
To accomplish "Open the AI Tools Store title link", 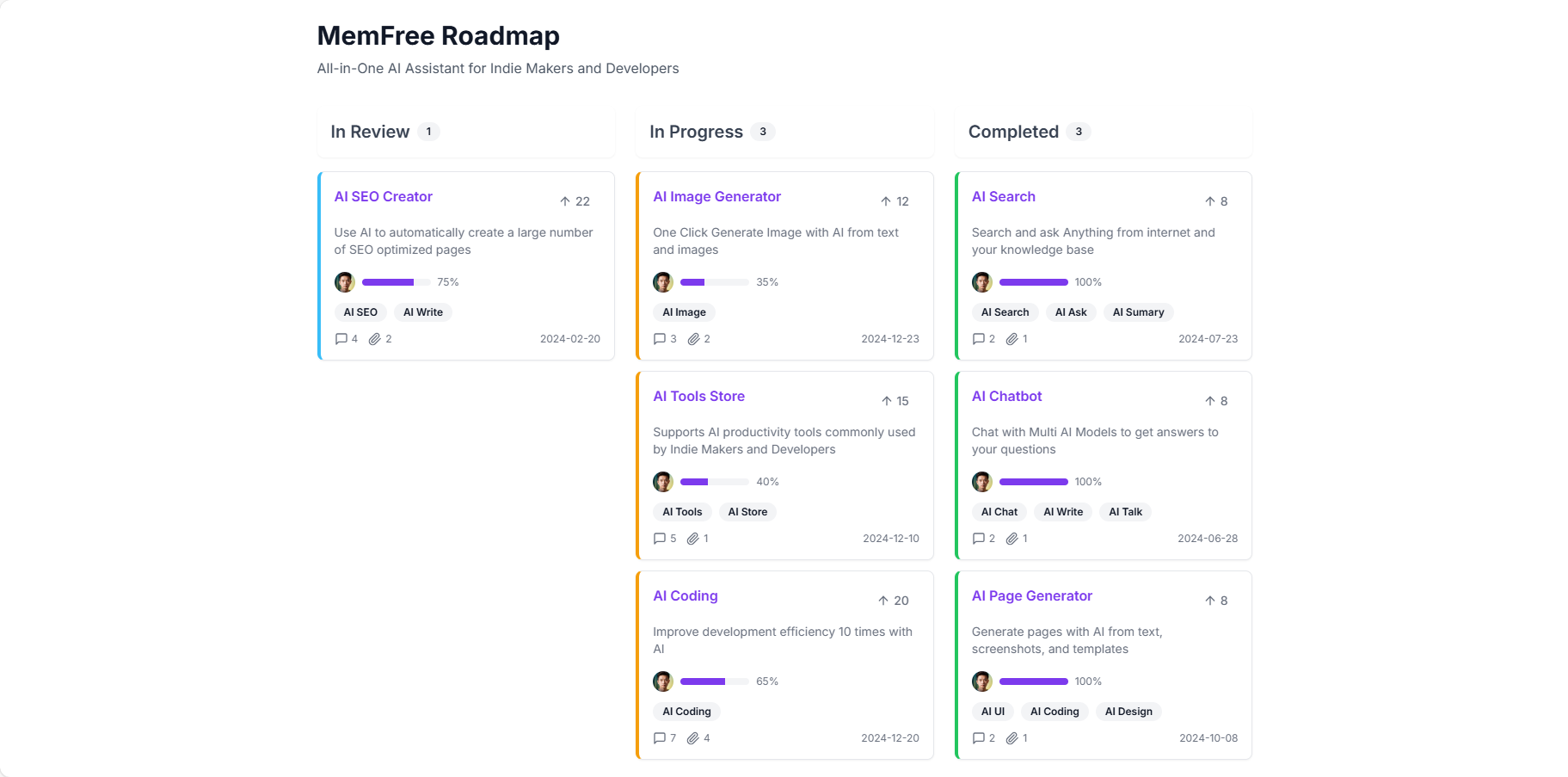I will click(698, 397).
